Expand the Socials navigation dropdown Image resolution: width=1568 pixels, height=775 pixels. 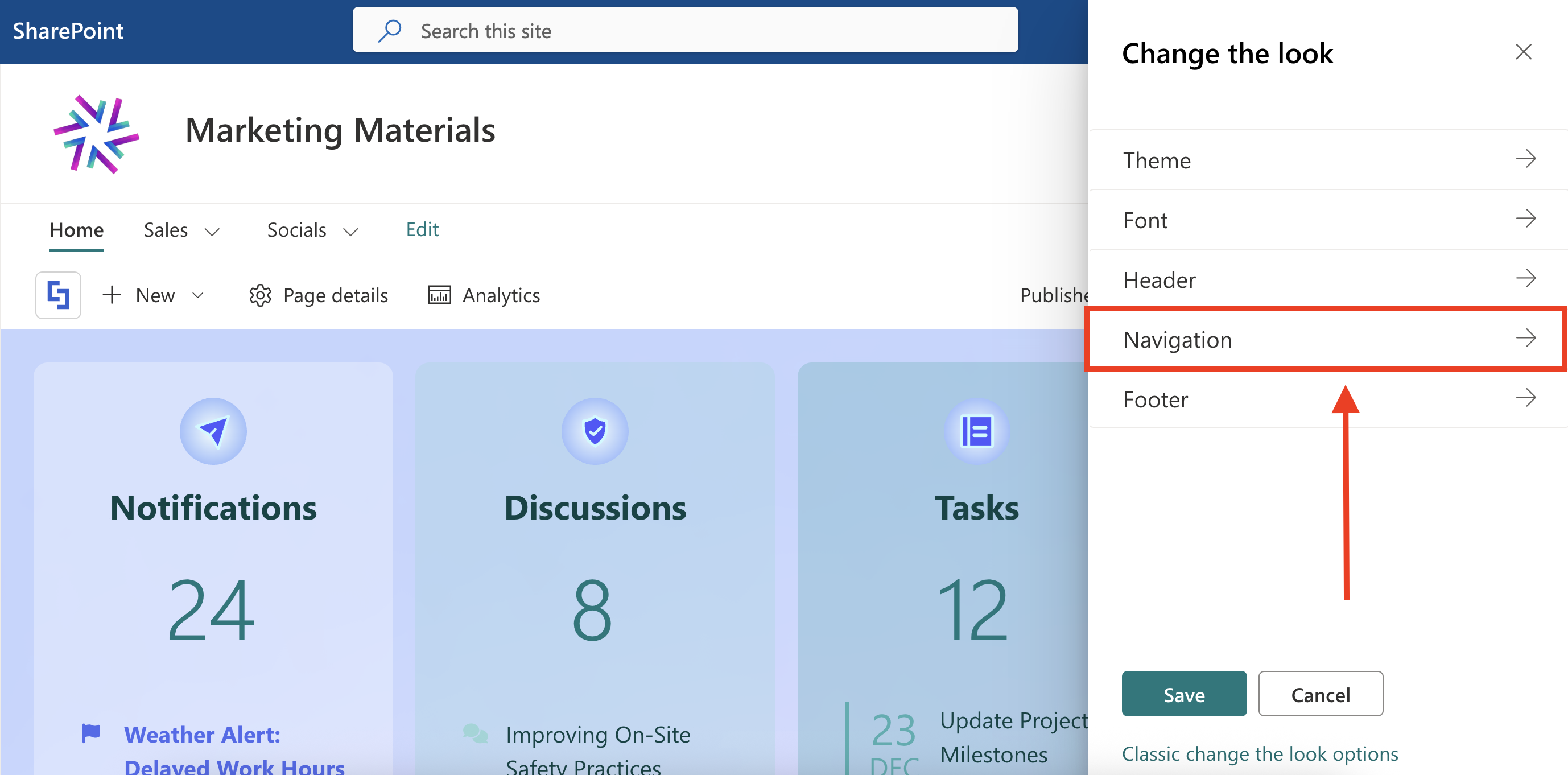point(350,232)
